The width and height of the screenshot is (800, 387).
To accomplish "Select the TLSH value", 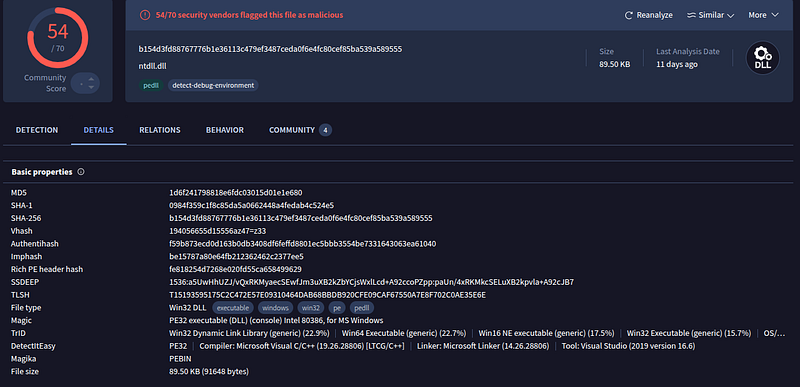I will (328, 295).
